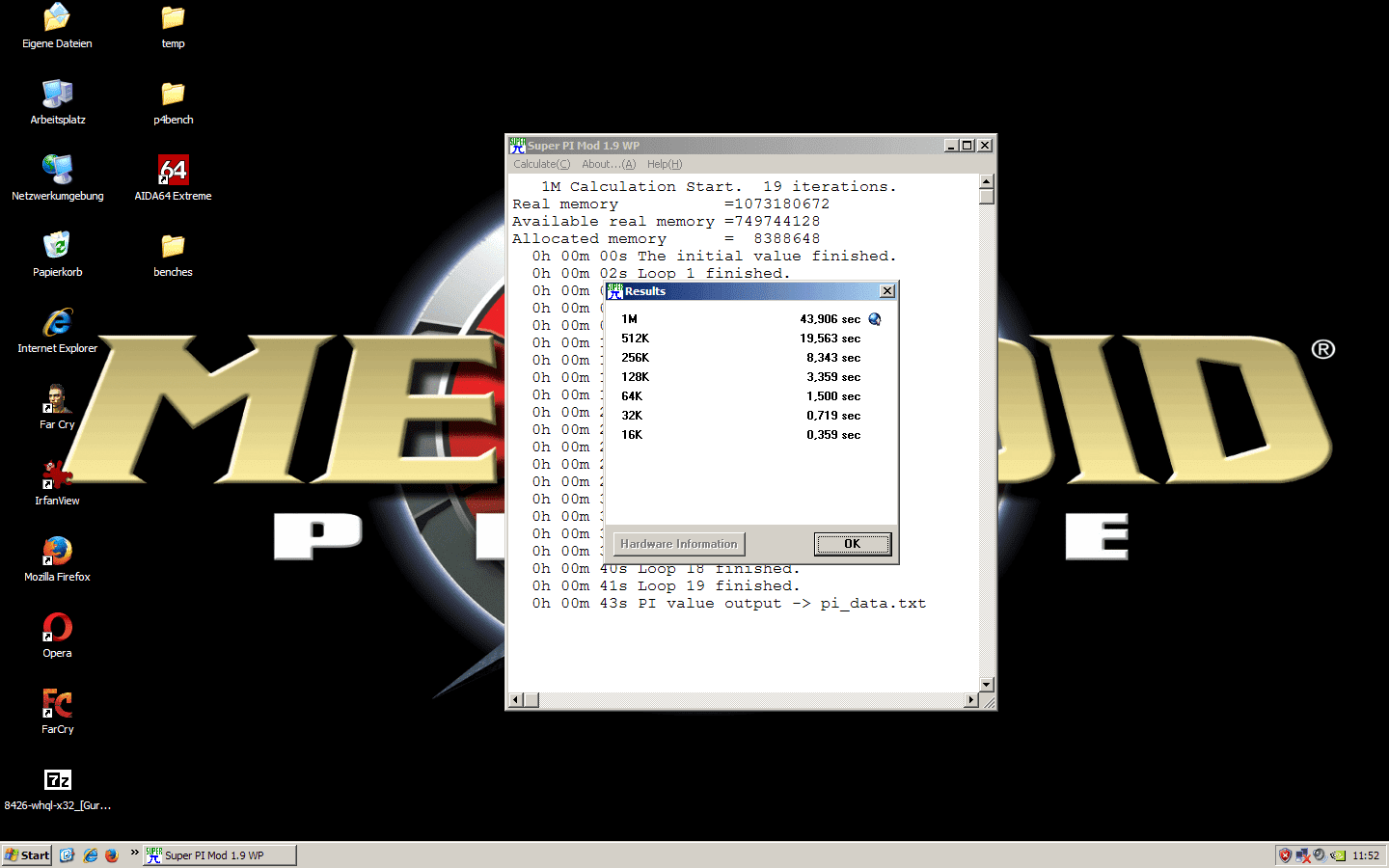Select the Far Cry desktop shortcut
The image size is (1389, 868).
57,407
